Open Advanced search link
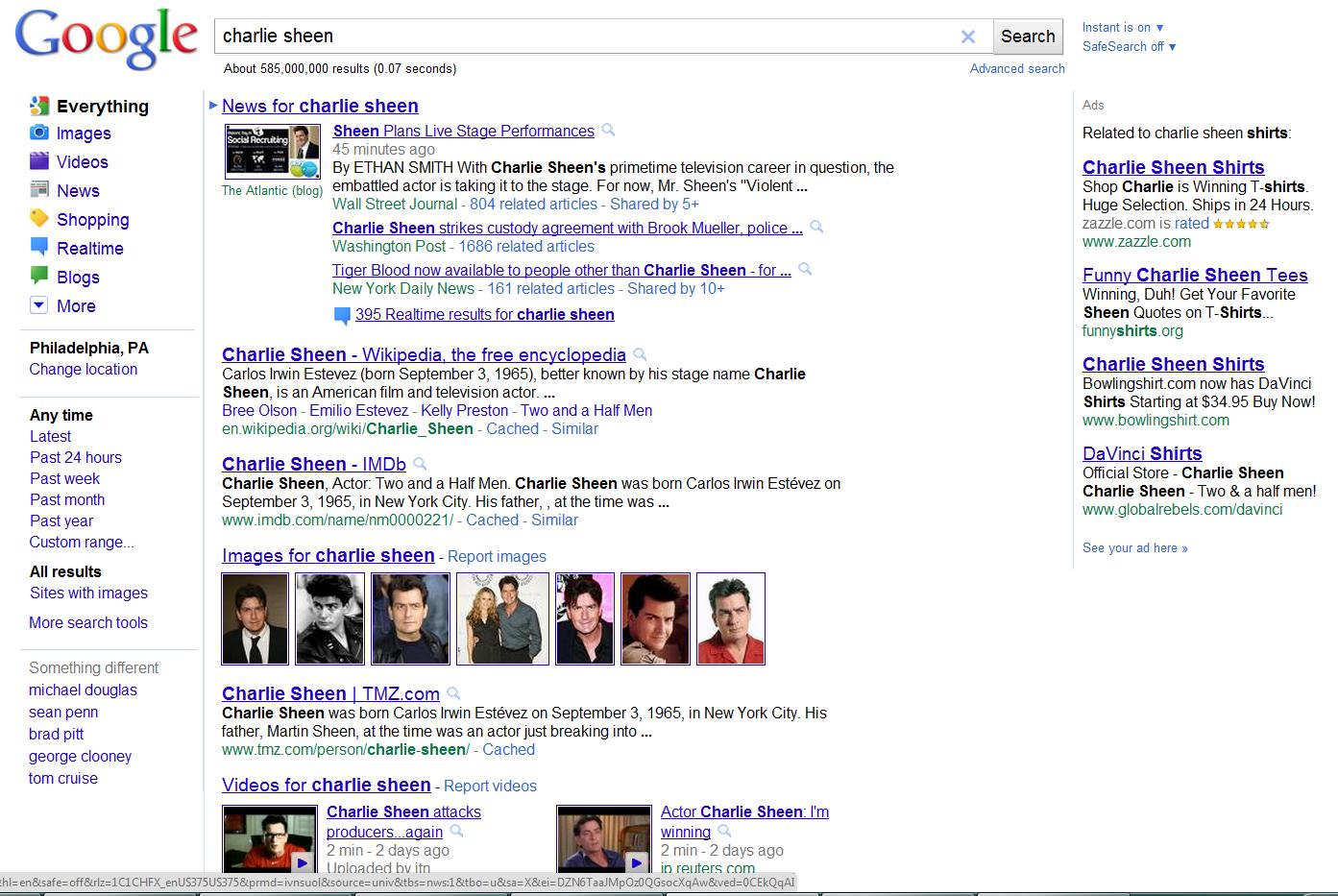Viewport: 1338px width, 896px height. point(1017,68)
